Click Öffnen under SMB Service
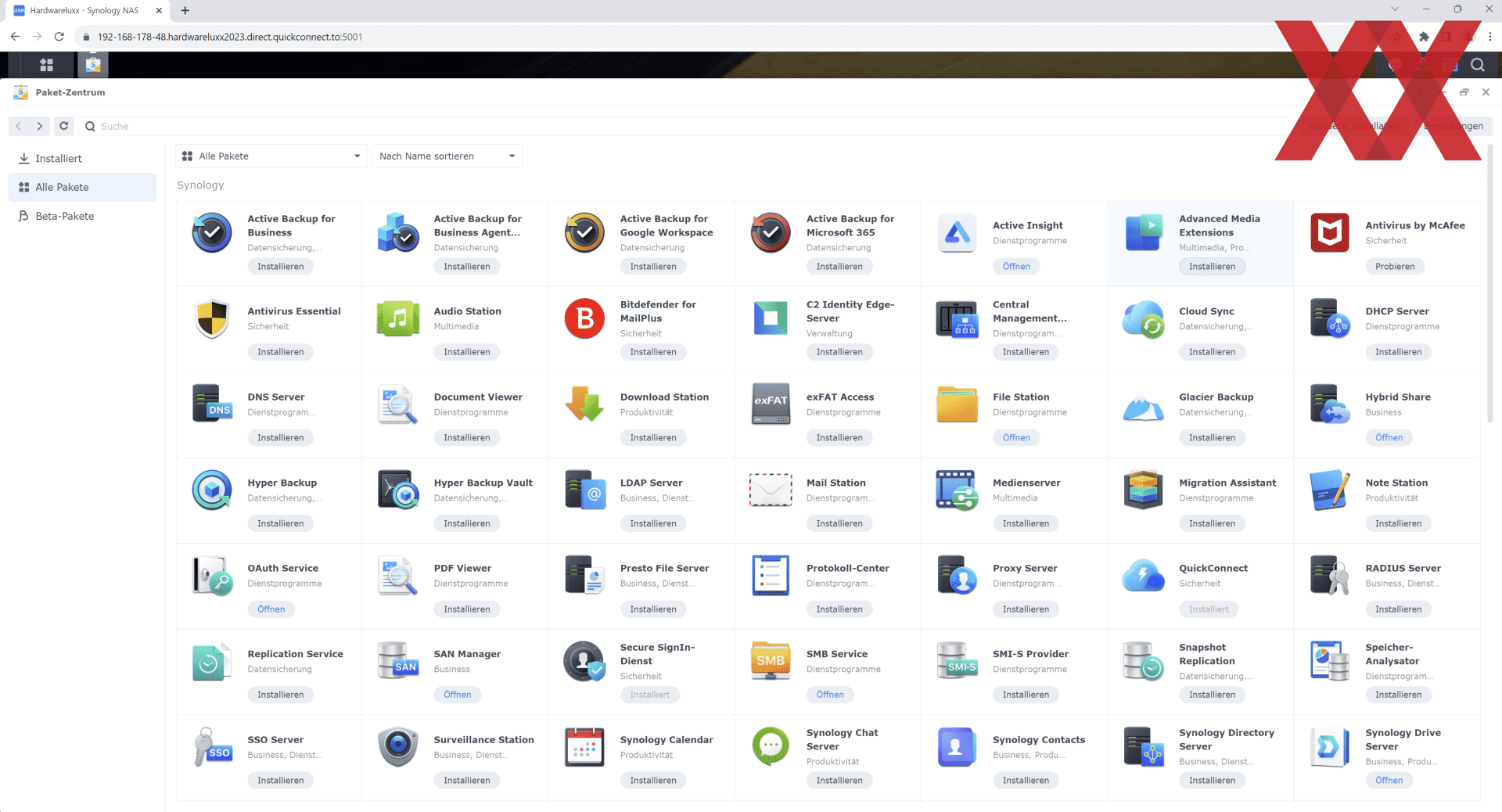This screenshot has height=812, width=1502. [830, 695]
